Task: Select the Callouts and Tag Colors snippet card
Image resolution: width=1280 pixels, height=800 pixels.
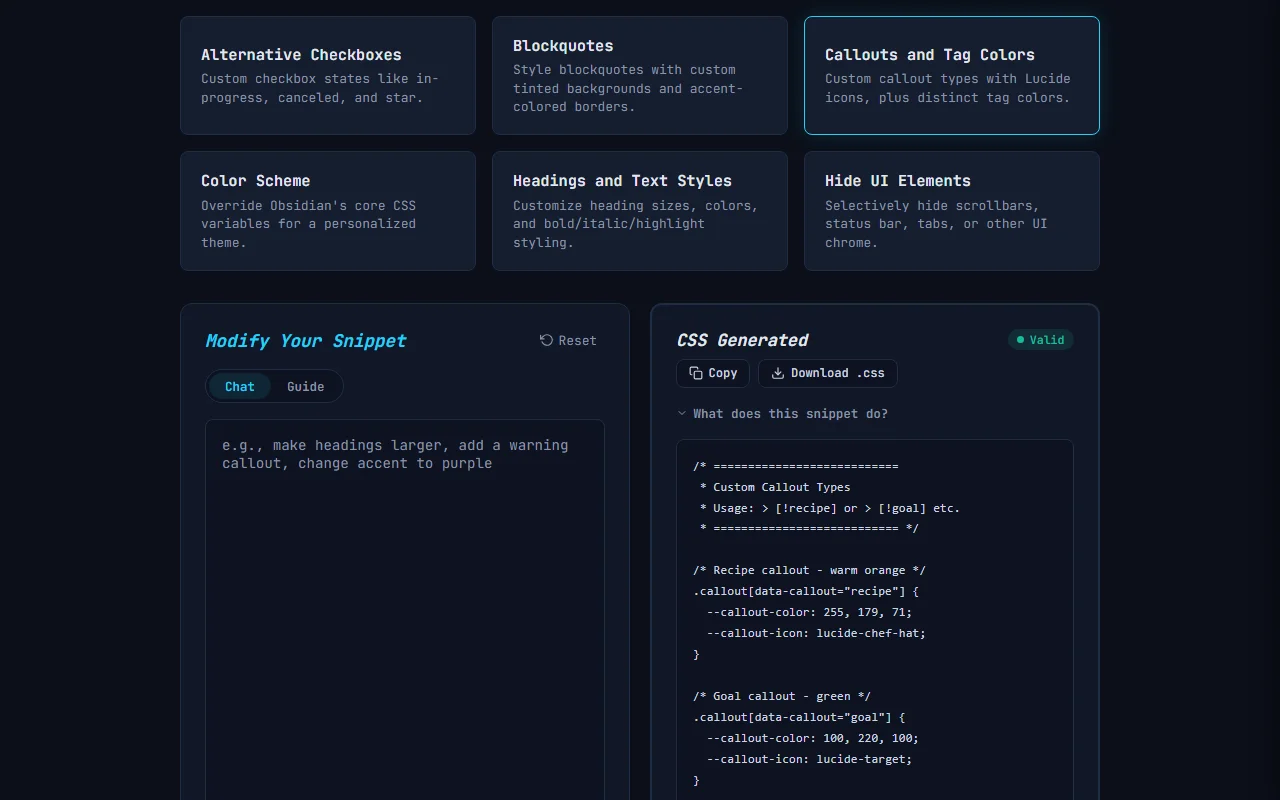Action: pos(951,75)
